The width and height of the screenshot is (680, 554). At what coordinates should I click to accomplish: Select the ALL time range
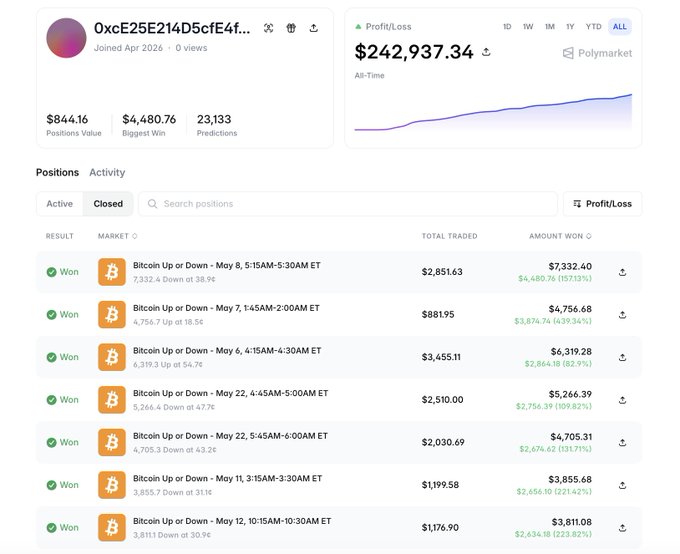[x=620, y=26]
